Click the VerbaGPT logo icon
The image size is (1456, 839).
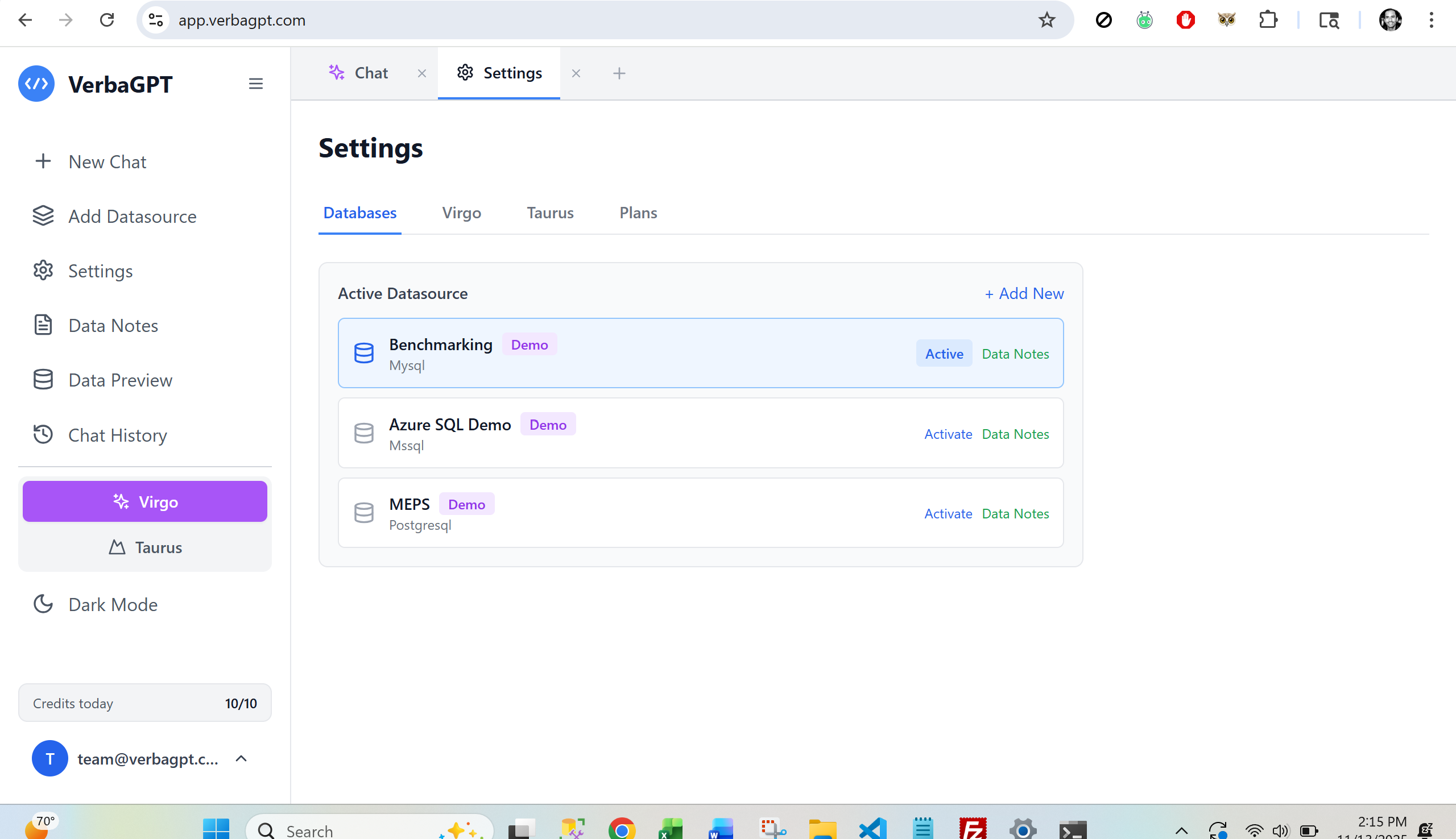point(36,84)
